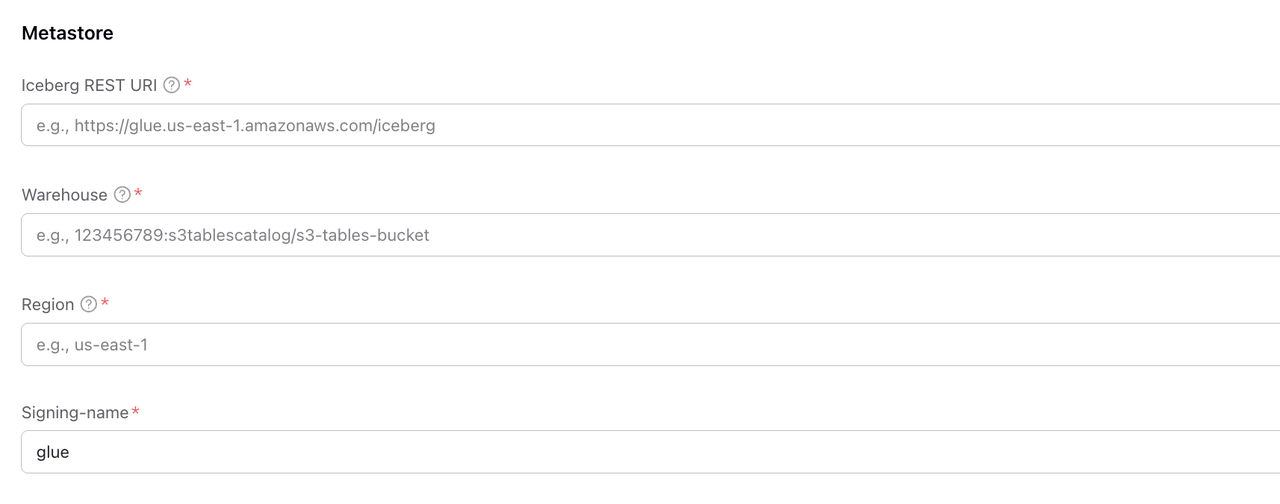Click the question mark icon next to Region
The height and width of the screenshot is (504, 1280).
[x=89, y=304]
